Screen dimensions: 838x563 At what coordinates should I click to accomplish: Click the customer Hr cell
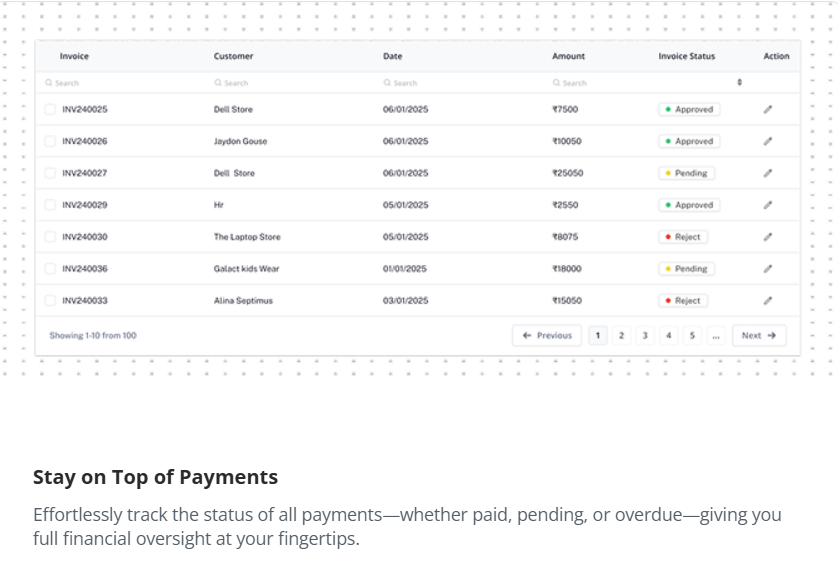coord(219,205)
